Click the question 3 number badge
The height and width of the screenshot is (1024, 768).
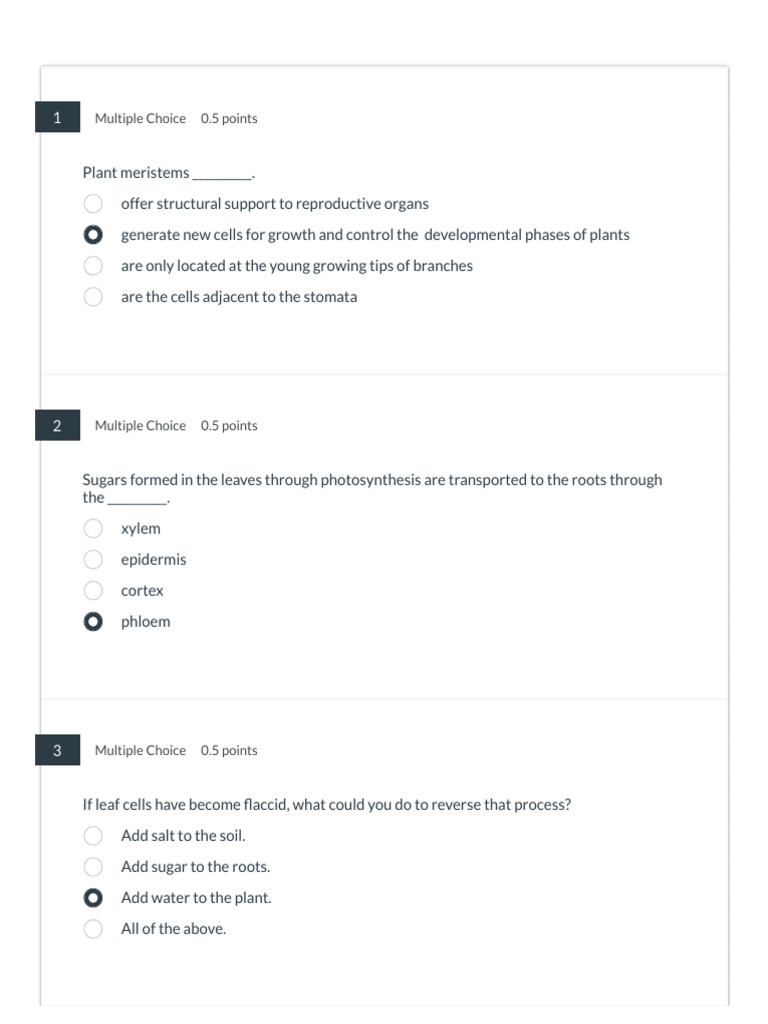point(57,750)
